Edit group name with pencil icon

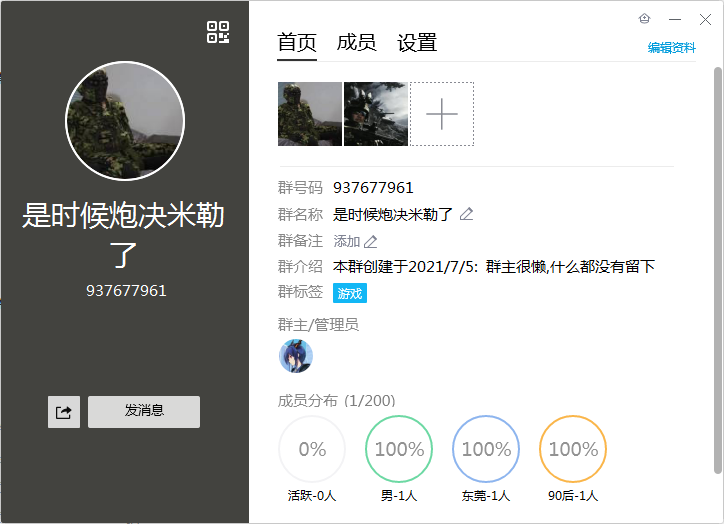(466, 214)
